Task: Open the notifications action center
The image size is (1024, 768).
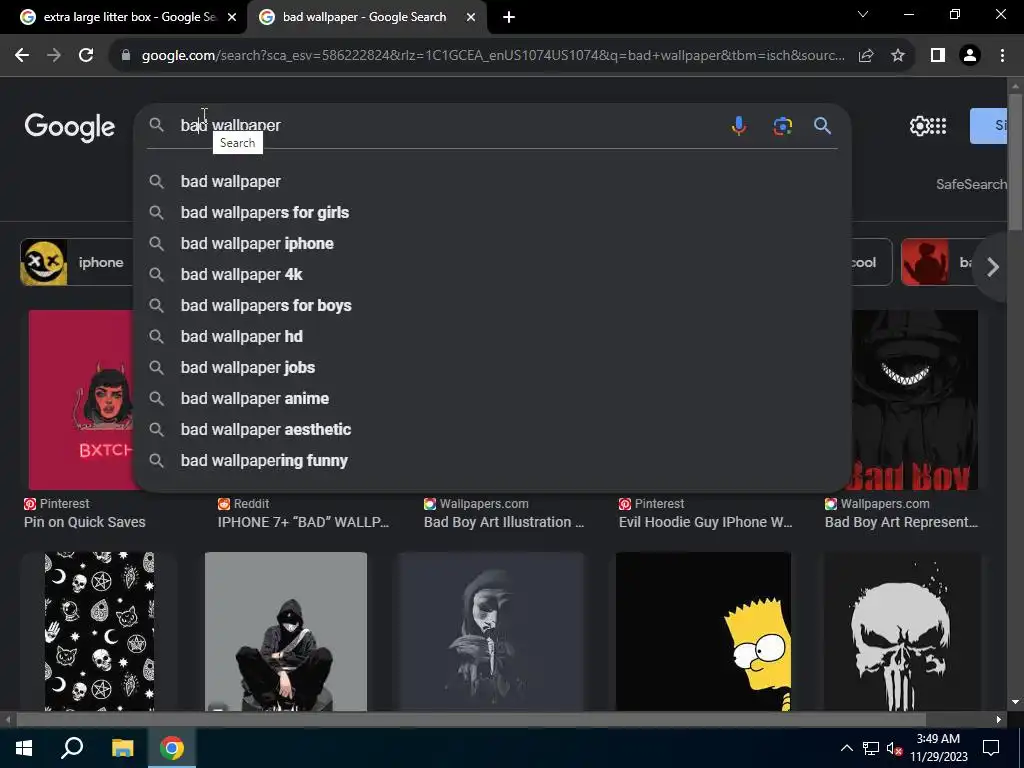Action: coord(991,748)
